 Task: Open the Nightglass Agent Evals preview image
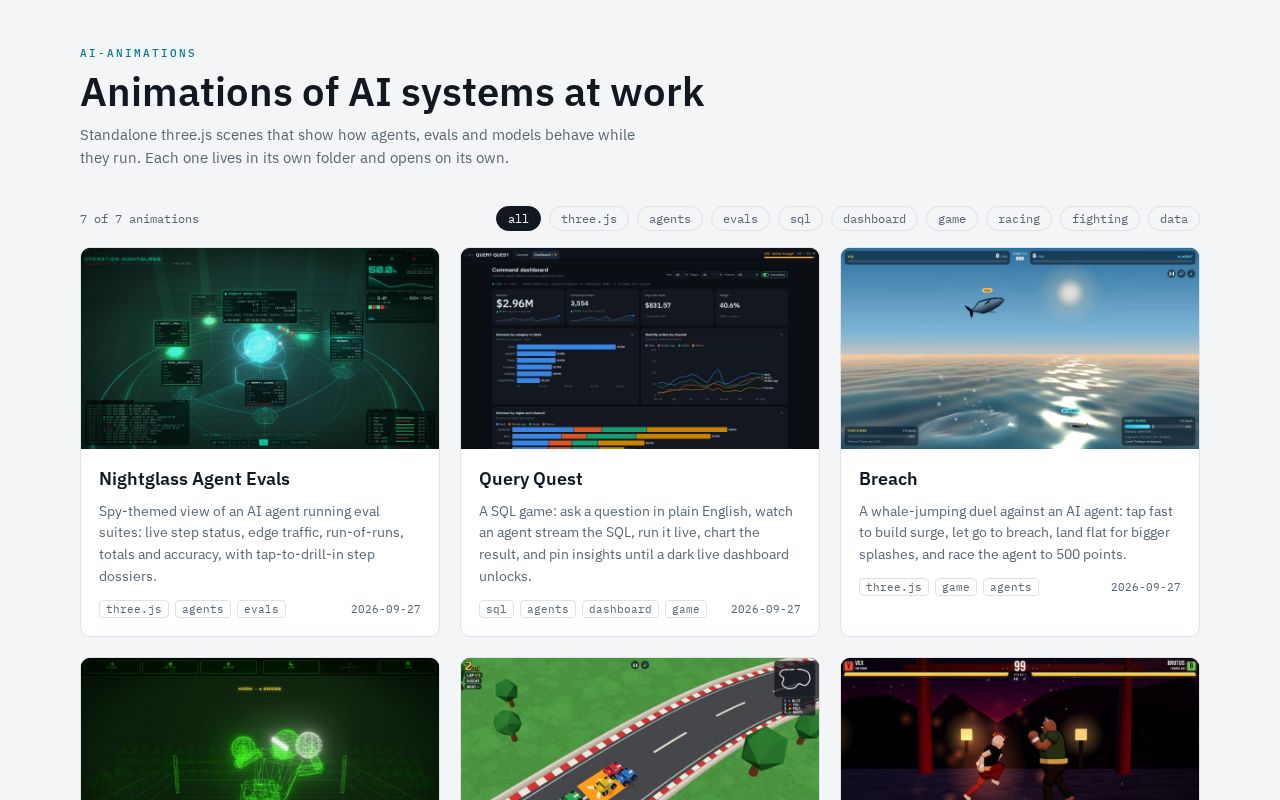[x=260, y=348]
